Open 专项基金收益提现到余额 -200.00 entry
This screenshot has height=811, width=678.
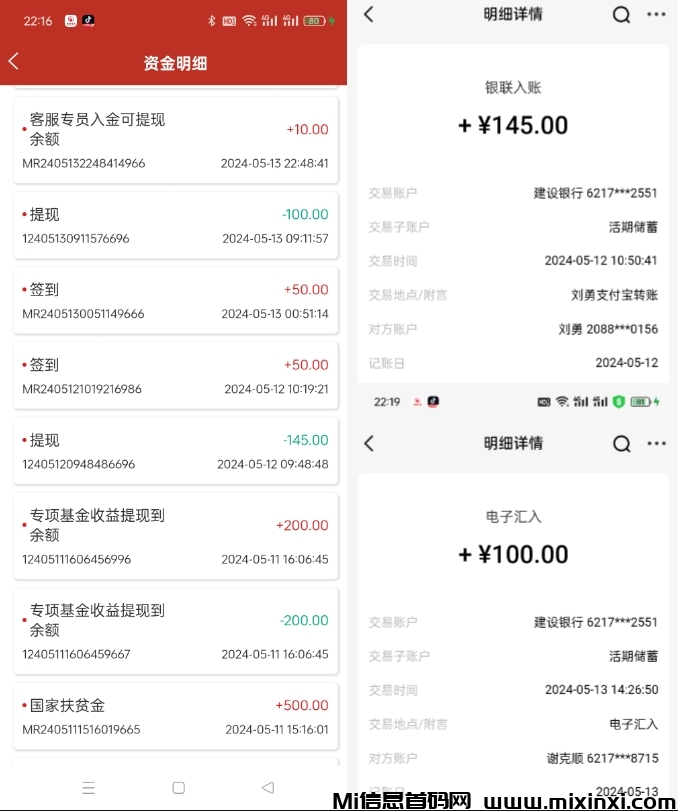[x=175, y=630]
